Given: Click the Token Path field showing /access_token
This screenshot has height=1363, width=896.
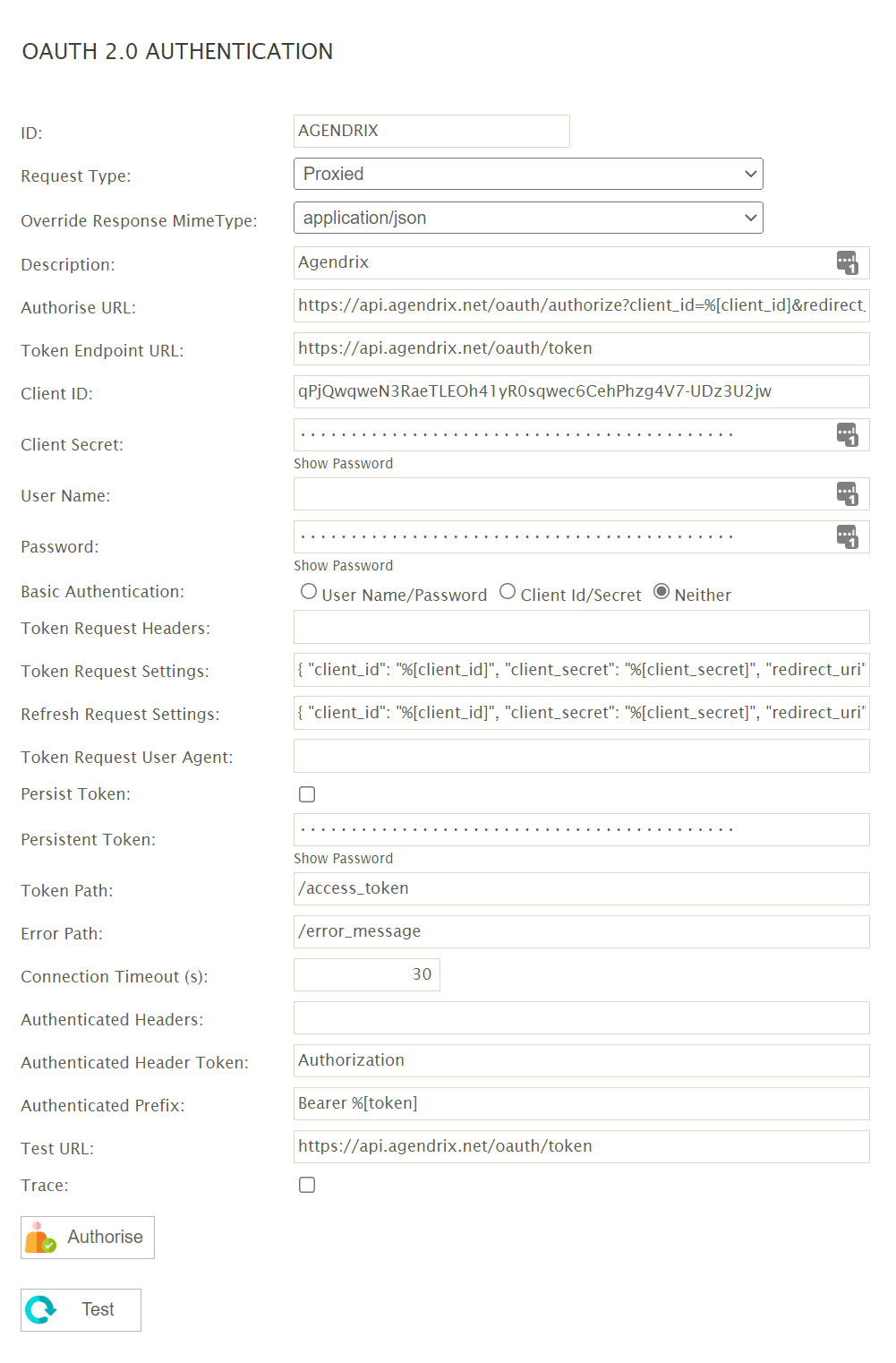Looking at the screenshot, I should tap(581, 888).
